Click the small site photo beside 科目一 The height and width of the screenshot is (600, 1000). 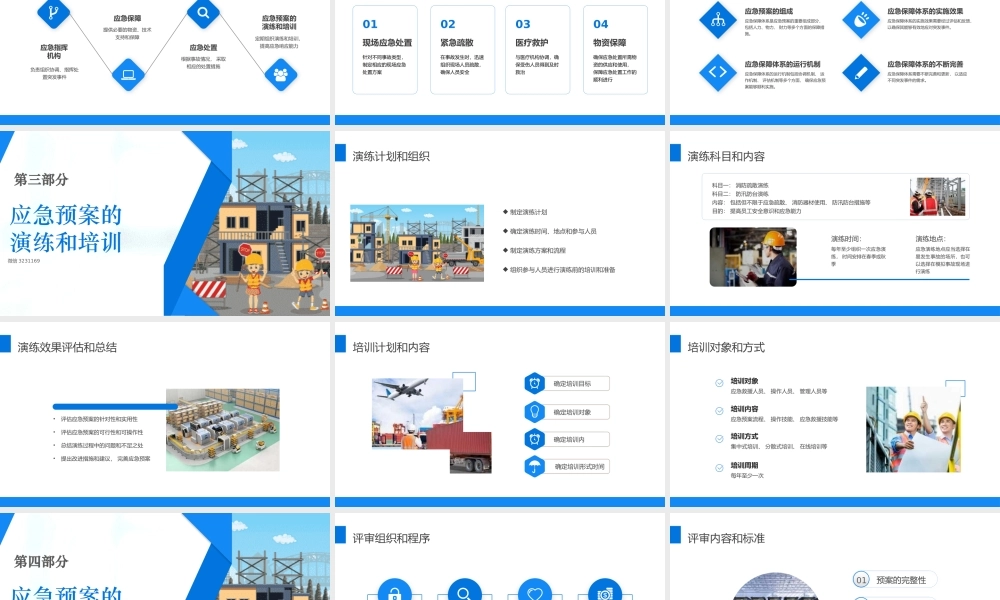938,196
